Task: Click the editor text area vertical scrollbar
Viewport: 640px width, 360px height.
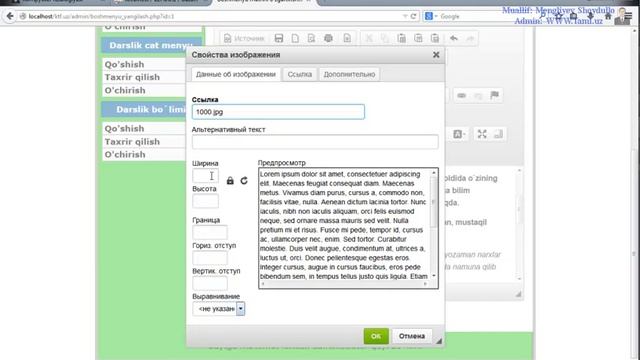Action: point(519,224)
